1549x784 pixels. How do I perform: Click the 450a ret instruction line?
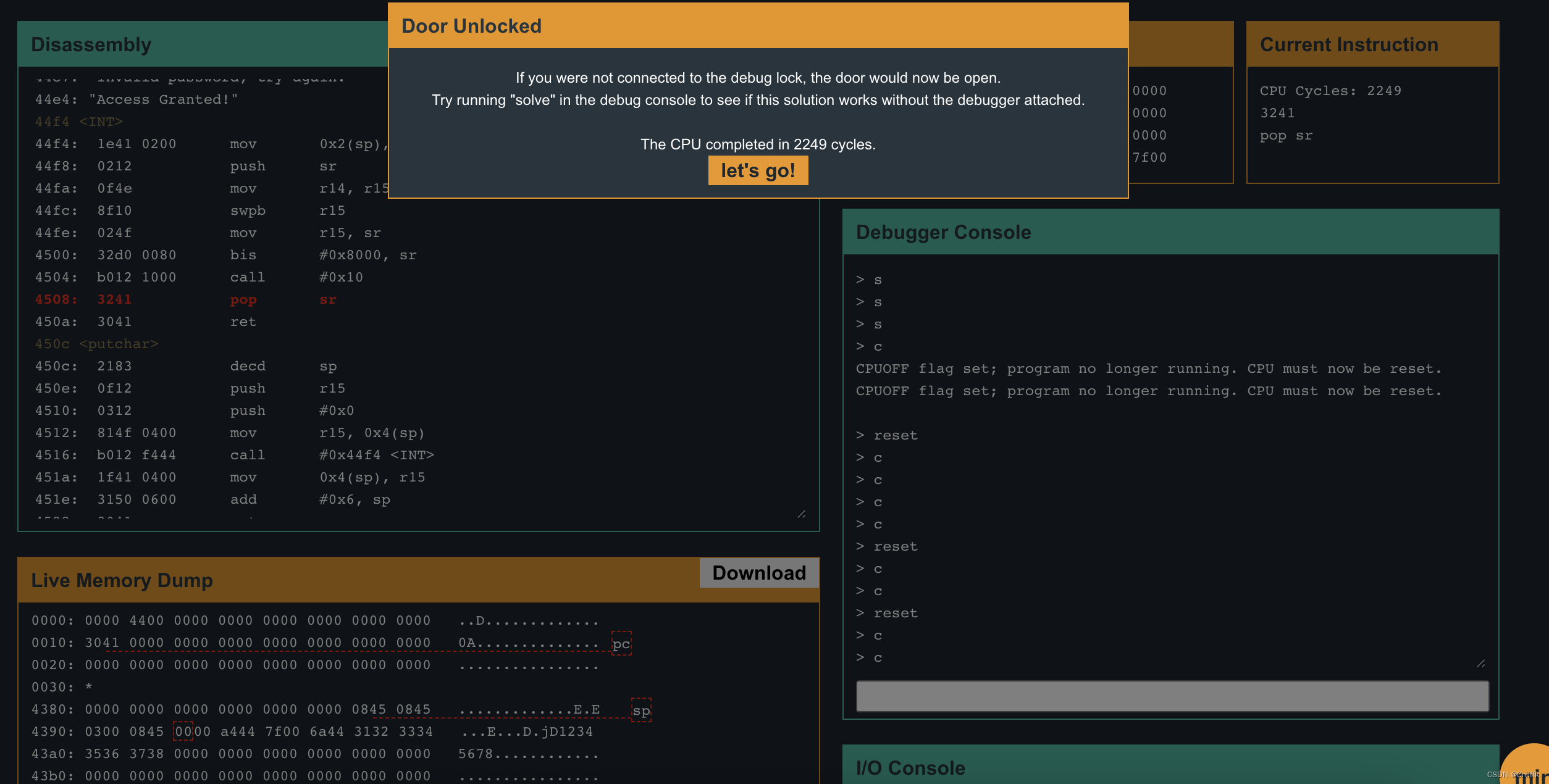146,322
